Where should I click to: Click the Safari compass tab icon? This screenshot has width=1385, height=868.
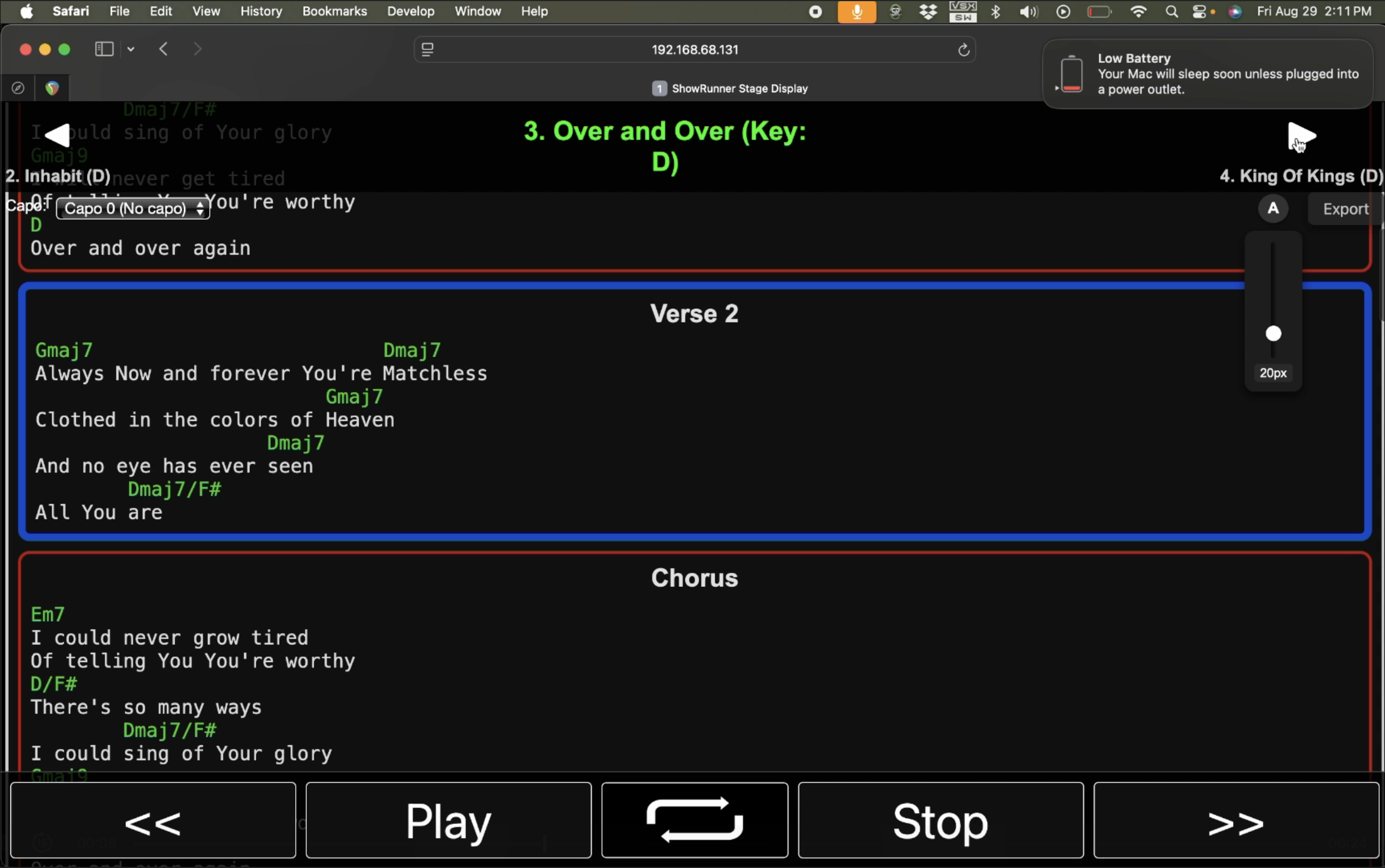tap(19, 88)
